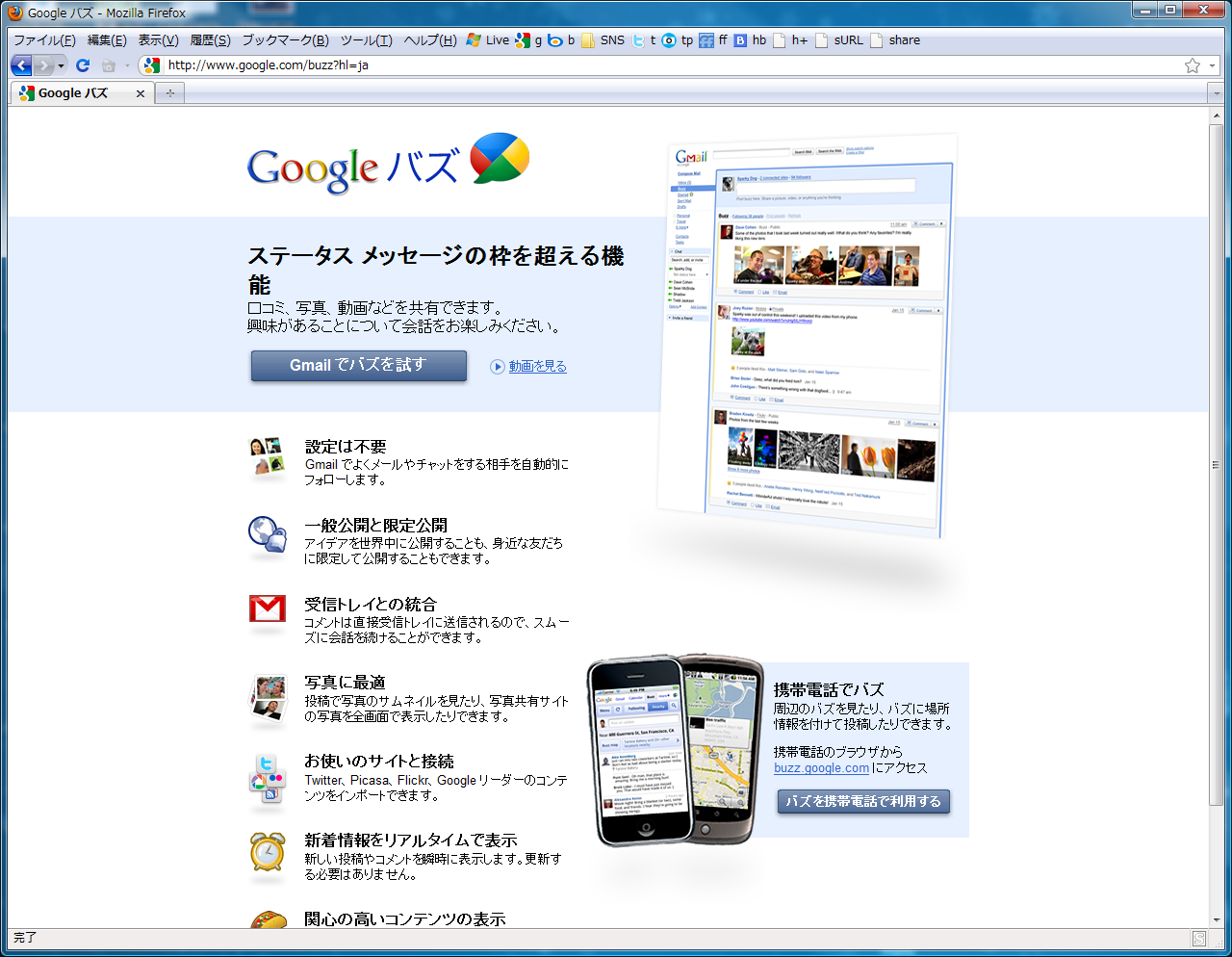Click heading 写真に最適
Viewport: 1232px width, 957px height.
click(345, 683)
